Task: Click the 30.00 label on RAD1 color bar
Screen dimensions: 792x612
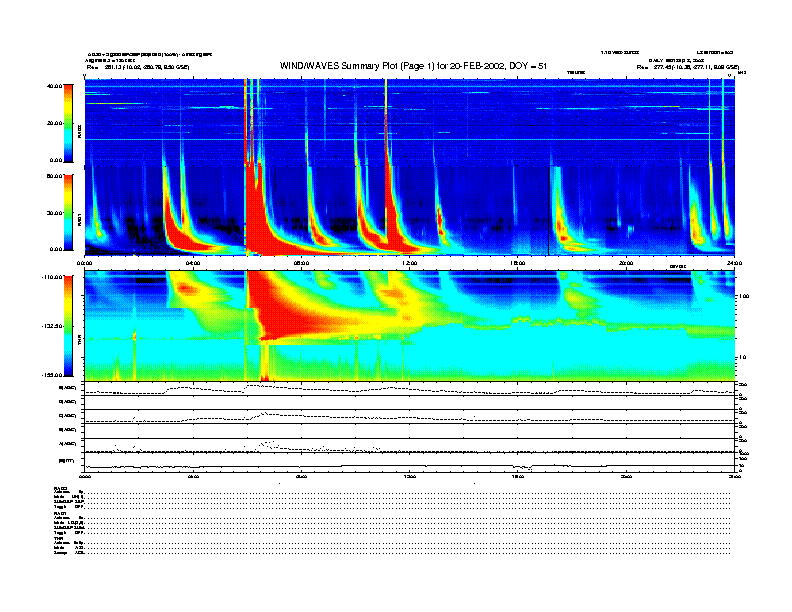Action: coord(54,213)
